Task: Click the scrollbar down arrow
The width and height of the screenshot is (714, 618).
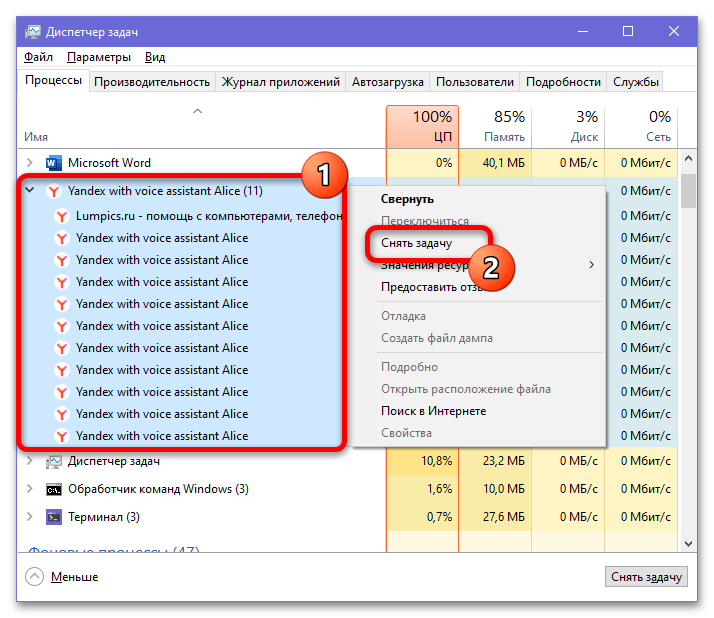Action: [688, 544]
